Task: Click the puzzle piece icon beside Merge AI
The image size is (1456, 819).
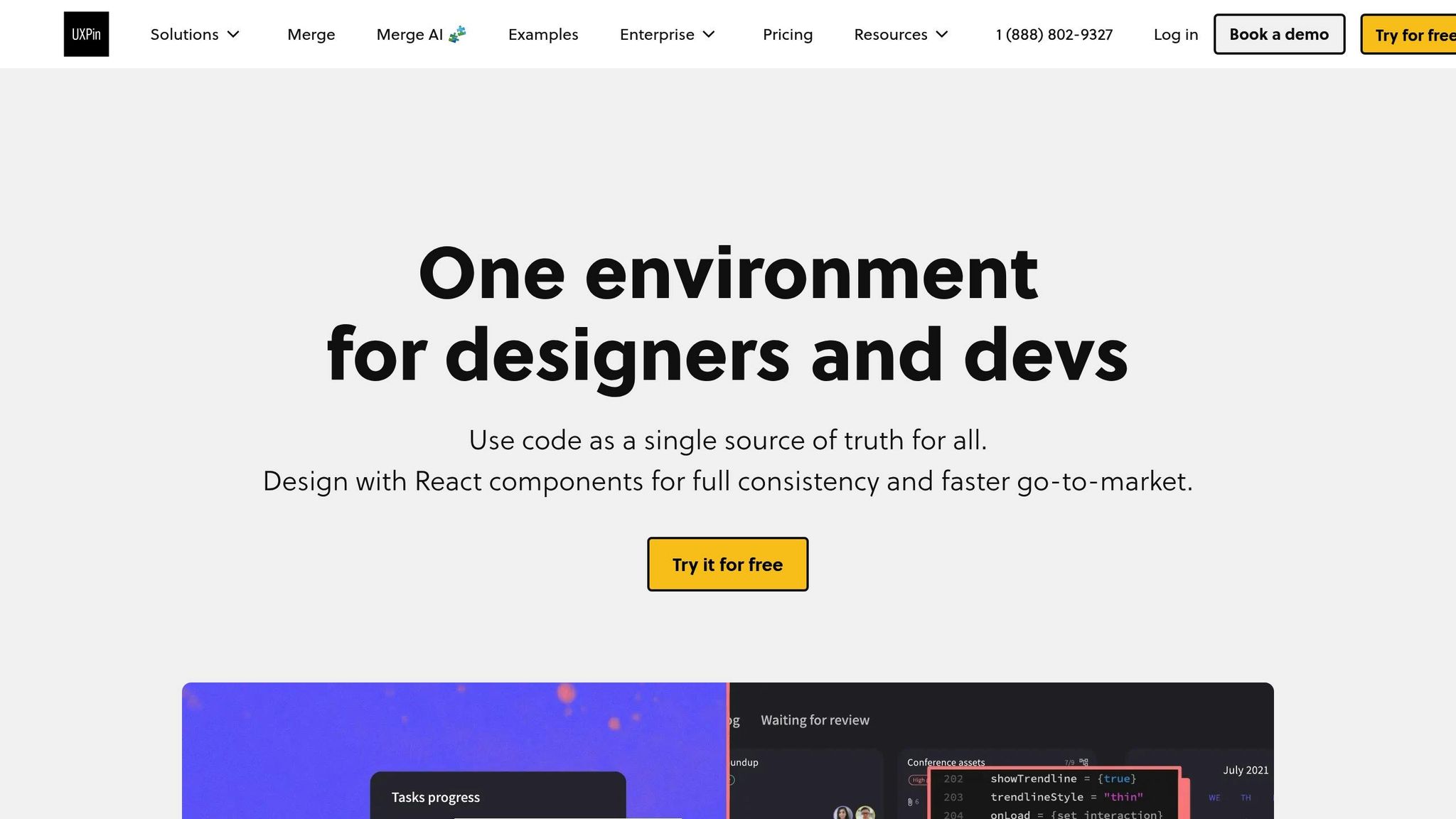Action: pyautogui.click(x=458, y=33)
